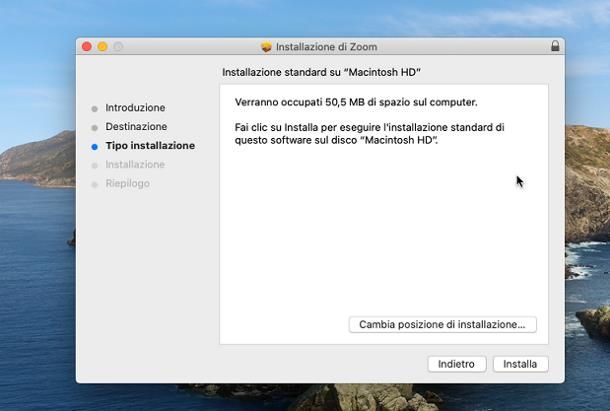The width and height of the screenshot is (610, 411).
Task: Select the dimmed Installazione step
Action: 135,164
